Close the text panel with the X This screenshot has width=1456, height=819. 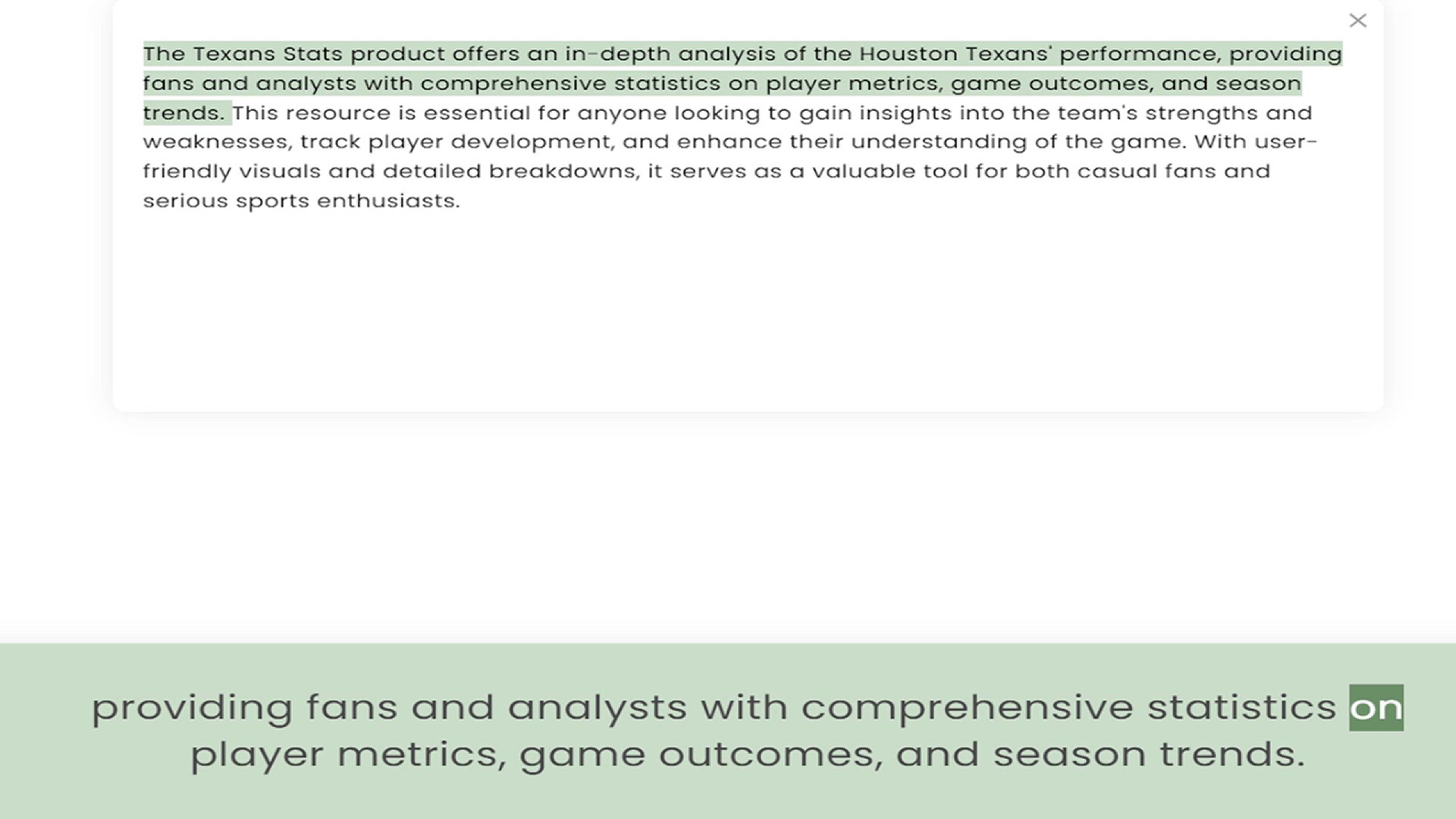point(1357,20)
